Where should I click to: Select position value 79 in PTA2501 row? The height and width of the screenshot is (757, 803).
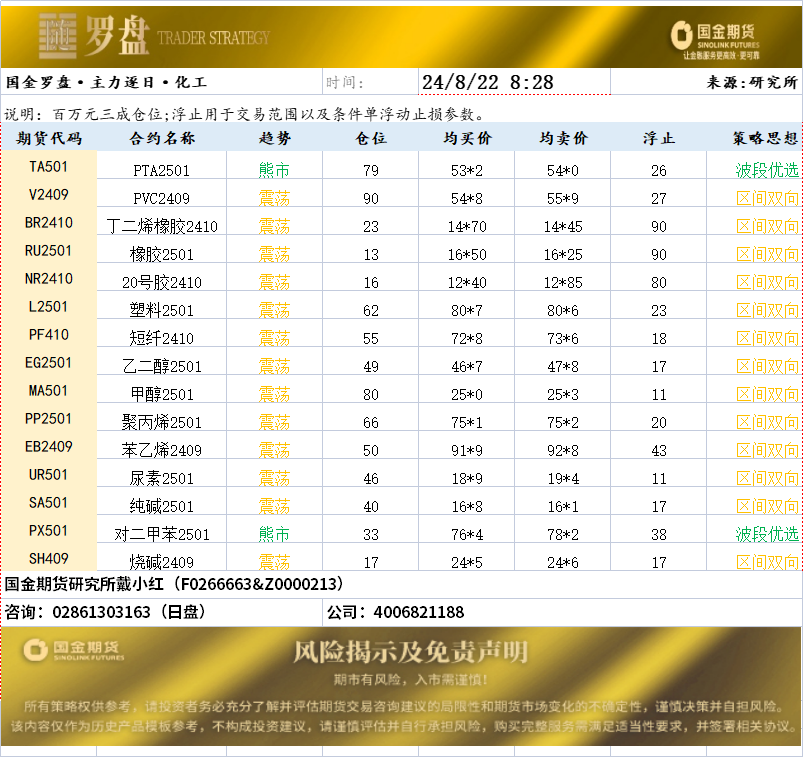tap(371, 171)
